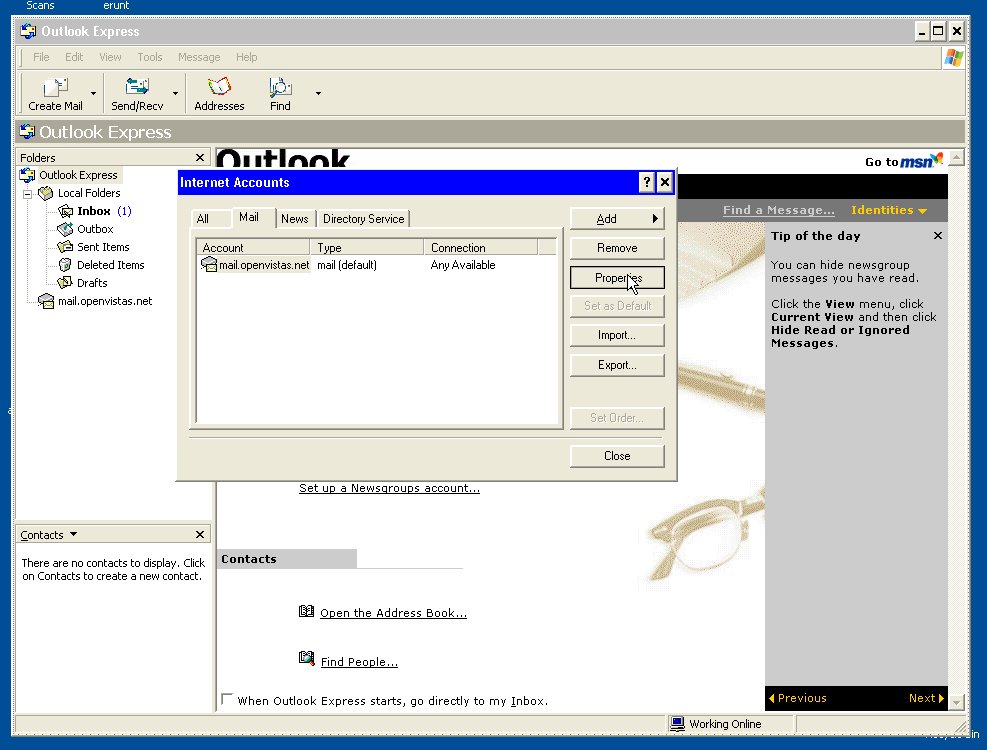Select the Outbox folder icon
The width and height of the screenshot is (987, 750).
click(65, 229)
